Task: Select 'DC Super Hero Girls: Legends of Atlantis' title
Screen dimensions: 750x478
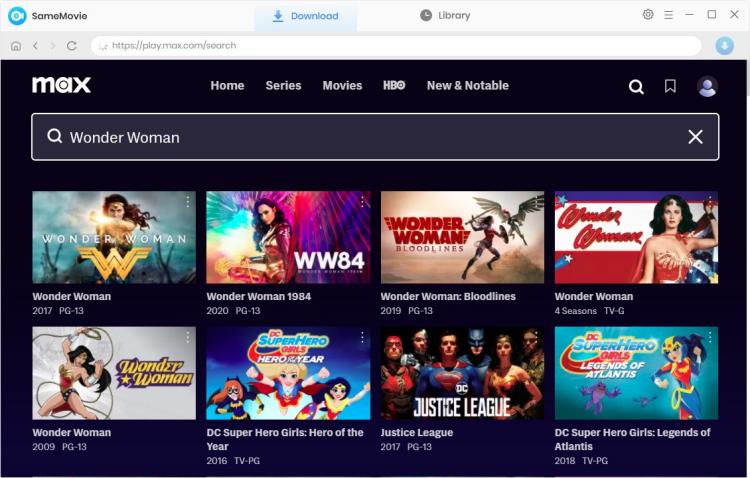Action: tap(632, 439)
